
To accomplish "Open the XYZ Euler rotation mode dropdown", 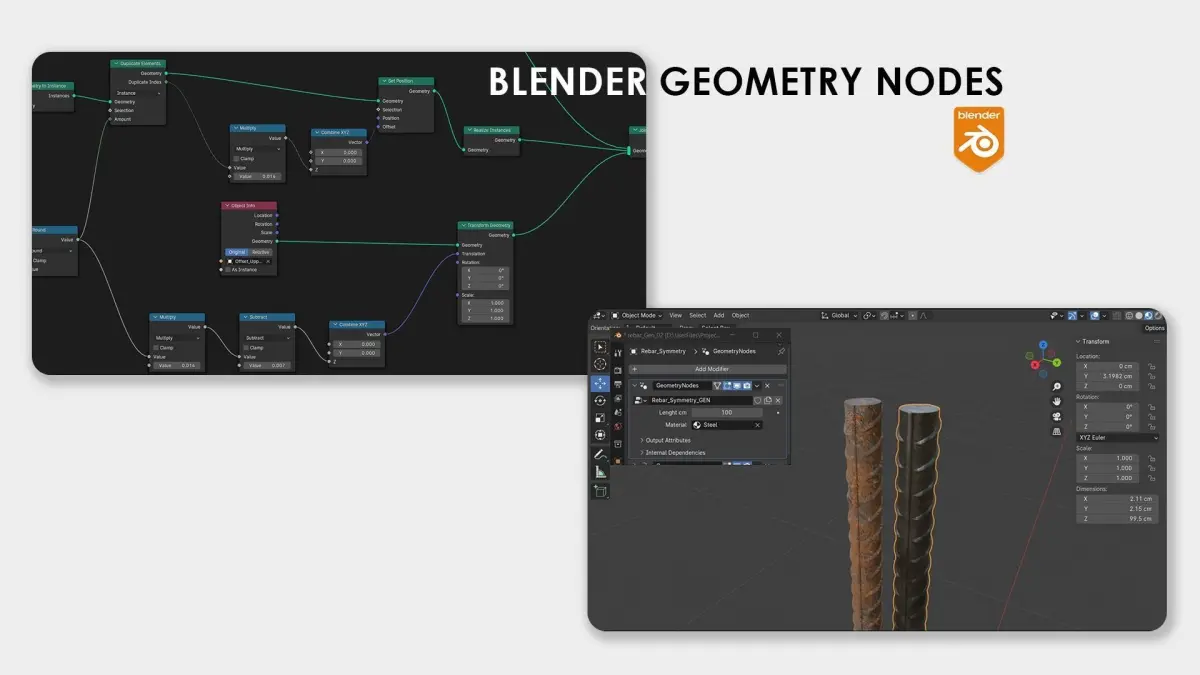I will pyautogui.click(x=1117, y=437).
